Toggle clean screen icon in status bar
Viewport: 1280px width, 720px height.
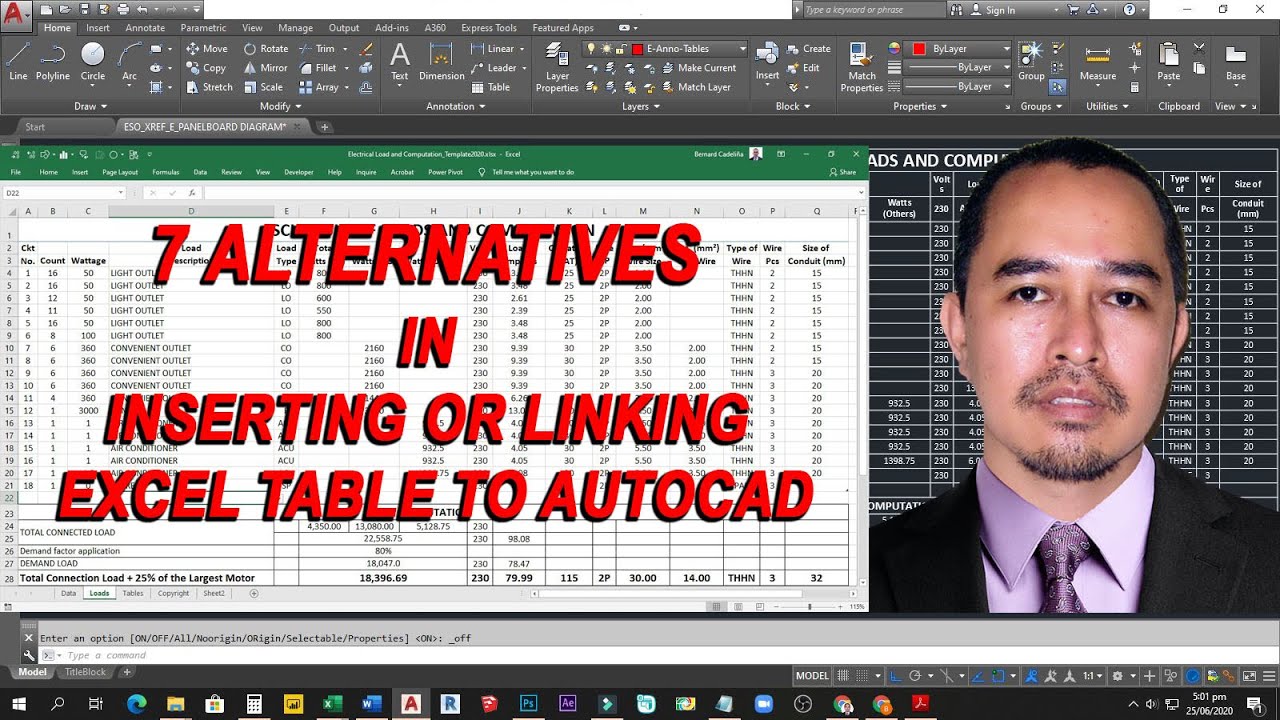(1248, 676)
